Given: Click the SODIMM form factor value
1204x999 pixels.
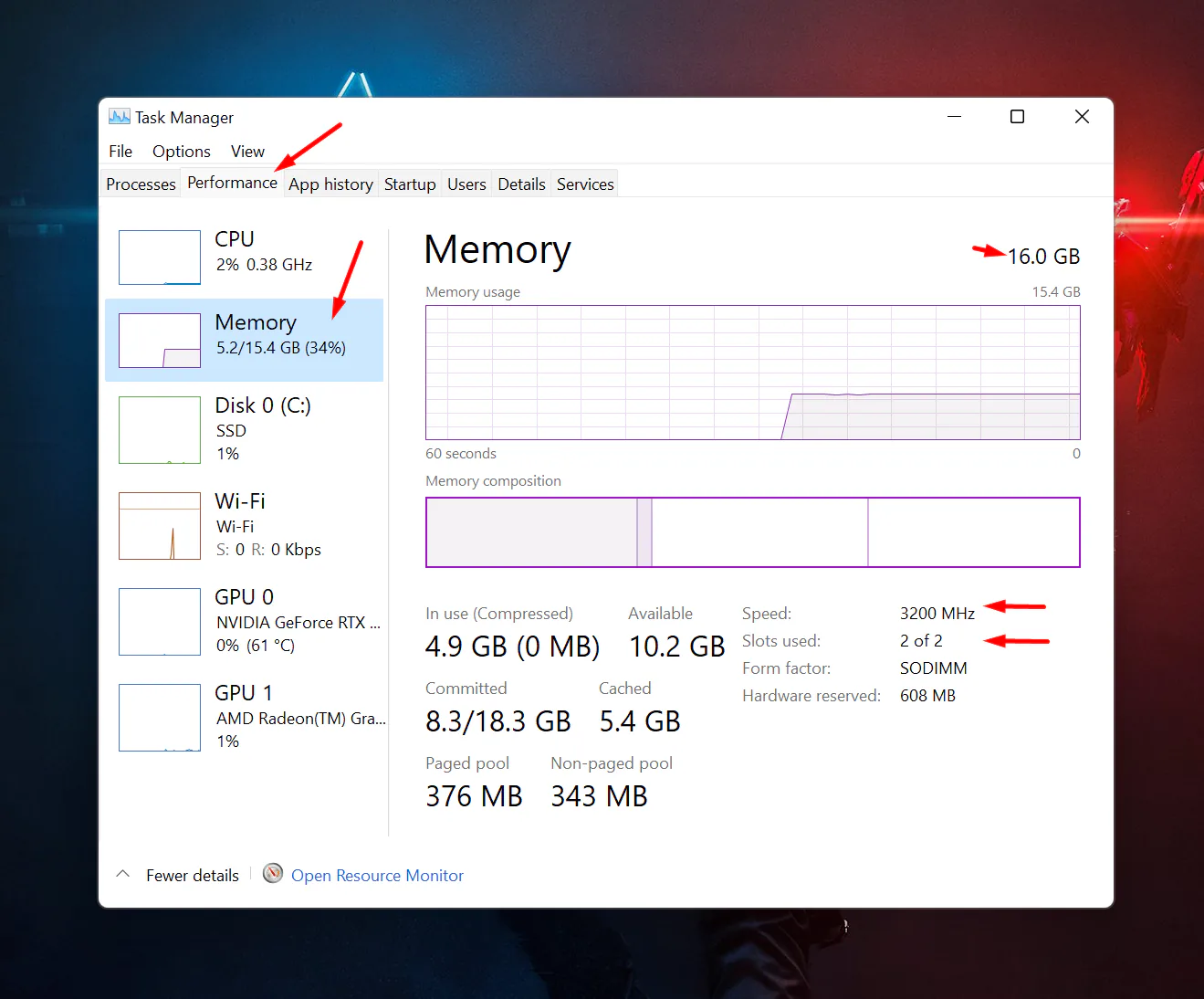Looking at the screenshot, I should (933, 668).
